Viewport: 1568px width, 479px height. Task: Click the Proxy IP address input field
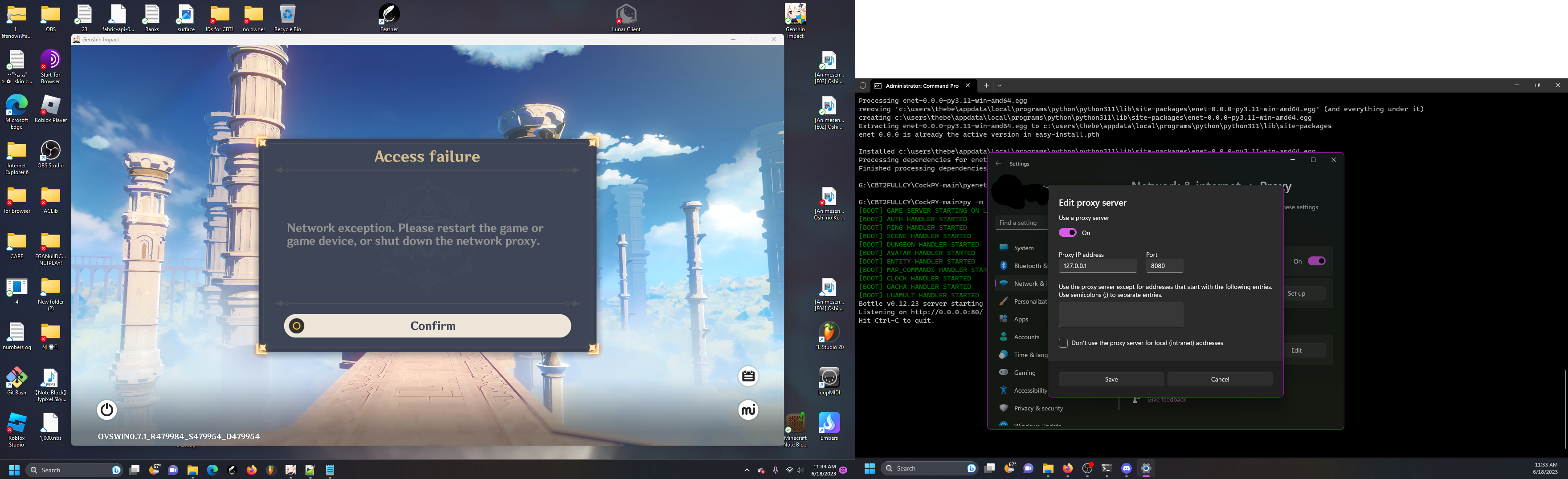coord(1097,265)
